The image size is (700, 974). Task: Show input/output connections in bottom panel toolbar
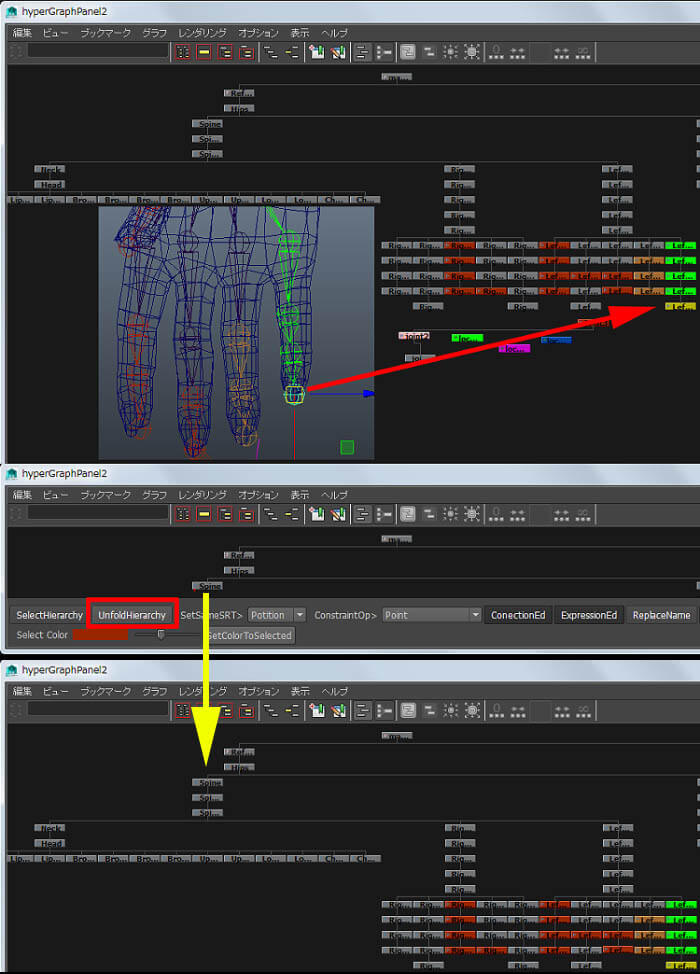[292, 711]
